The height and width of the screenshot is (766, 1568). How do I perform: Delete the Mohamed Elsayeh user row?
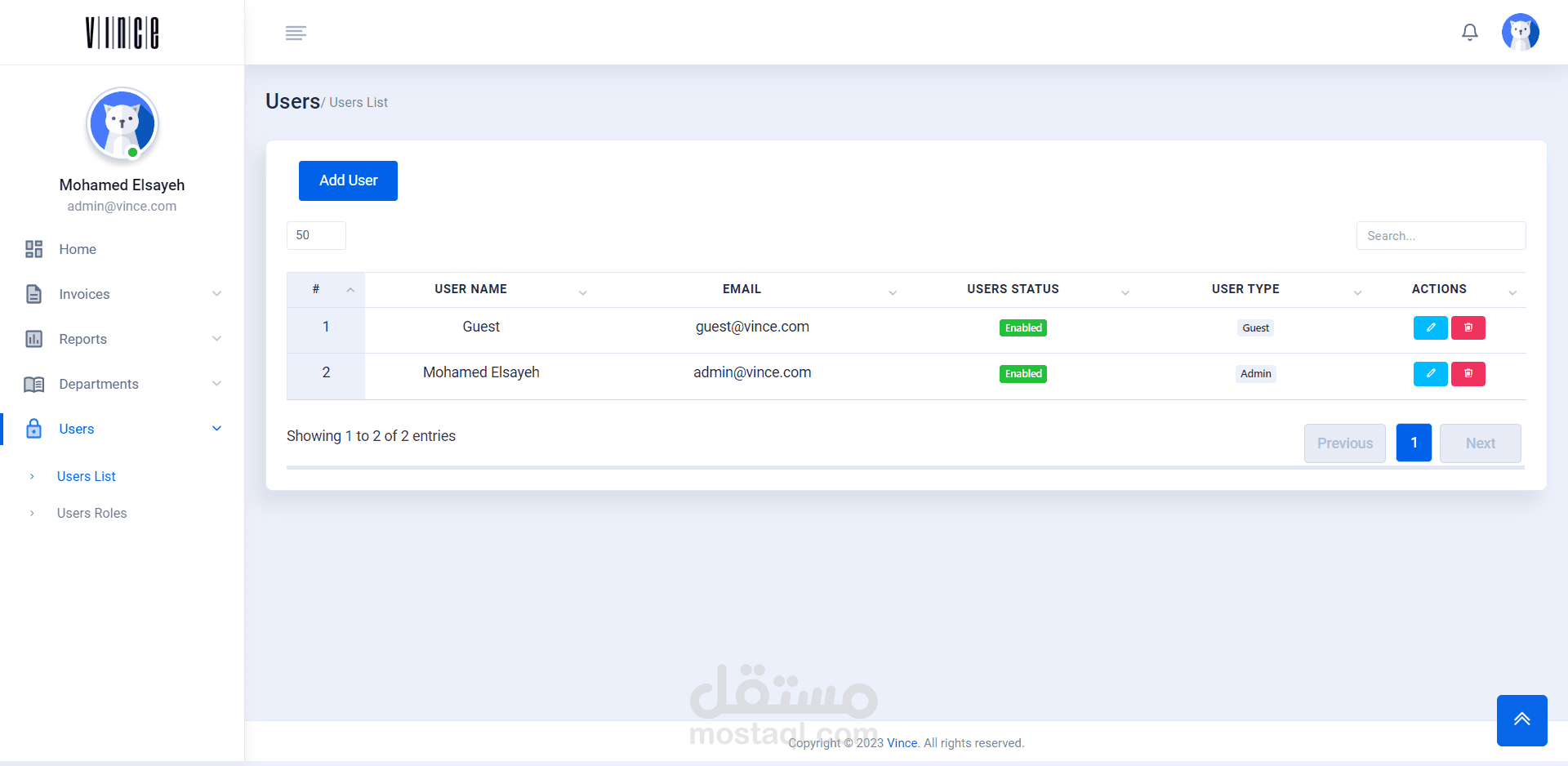pyautogui.click(x=1468, y=373)
